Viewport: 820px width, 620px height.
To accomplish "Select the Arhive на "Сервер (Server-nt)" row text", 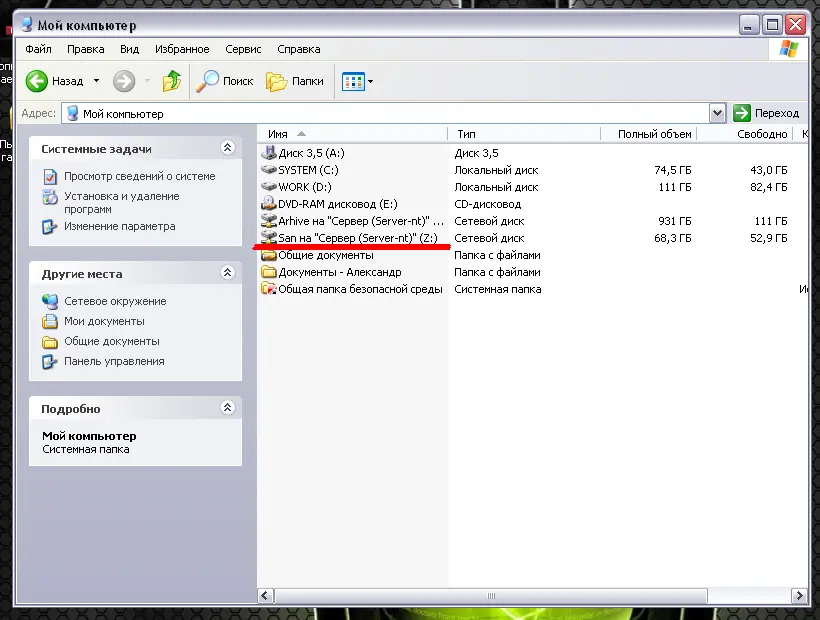I will coord(361,221).
